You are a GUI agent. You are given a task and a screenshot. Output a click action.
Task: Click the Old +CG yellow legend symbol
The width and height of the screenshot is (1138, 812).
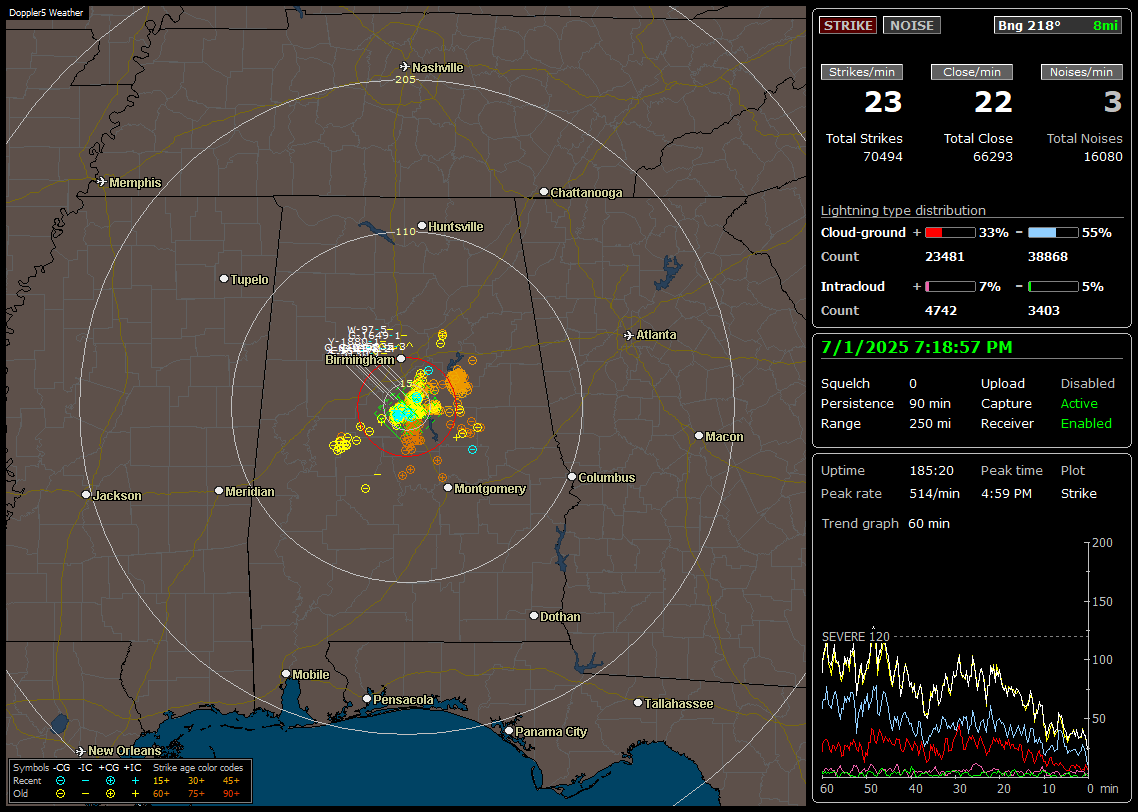pos(110,794)
